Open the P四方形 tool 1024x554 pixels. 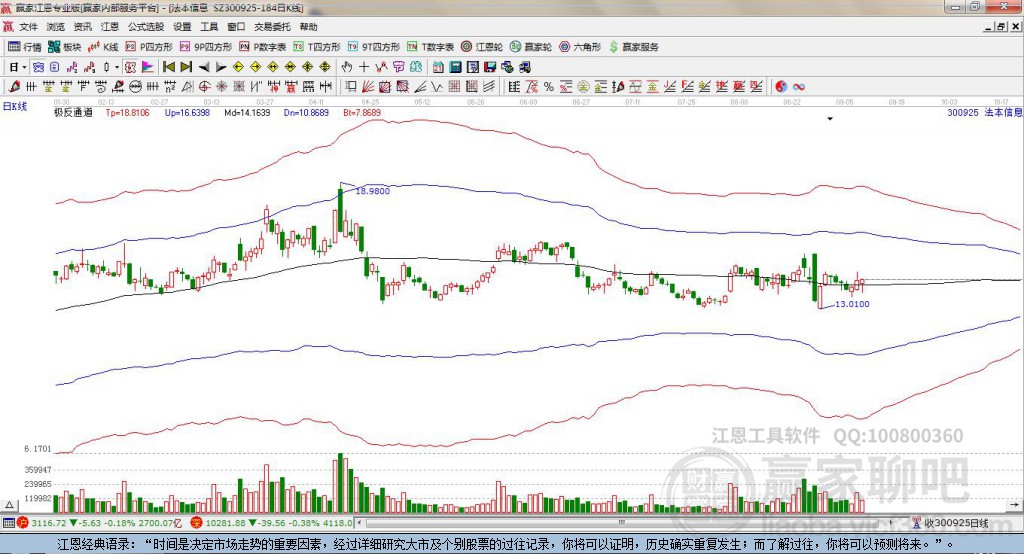(x=149, y=47)
